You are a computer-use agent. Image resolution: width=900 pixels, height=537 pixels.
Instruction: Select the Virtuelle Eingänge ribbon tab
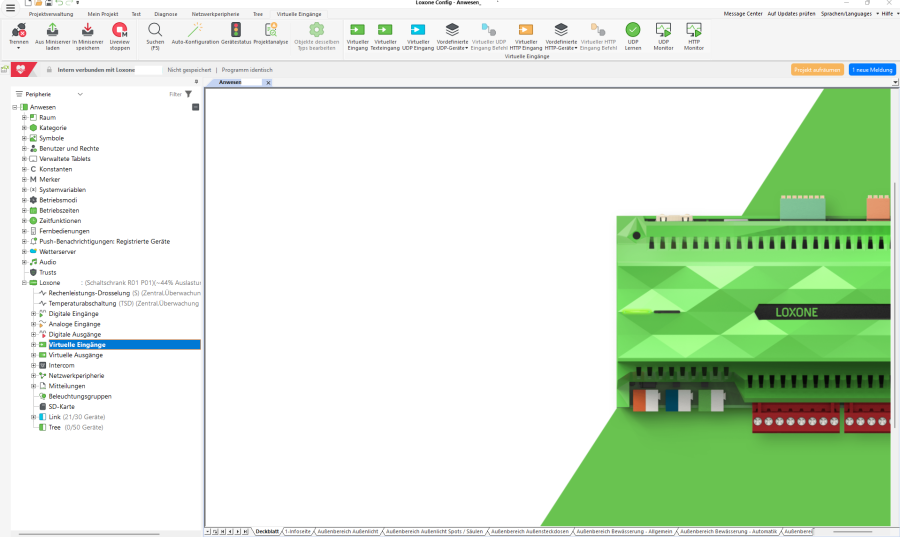click(x=299, y=14)
